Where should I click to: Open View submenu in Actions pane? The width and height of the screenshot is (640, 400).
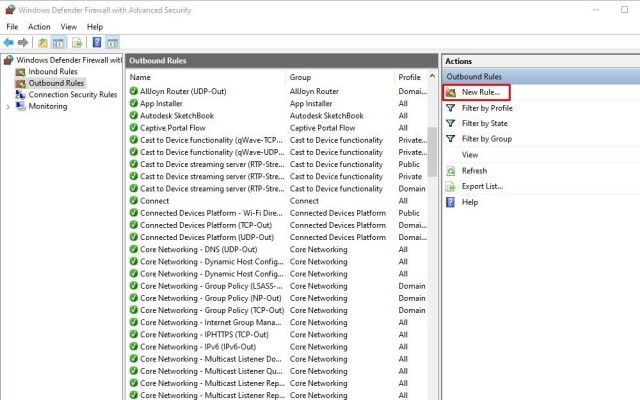[470, 155]
